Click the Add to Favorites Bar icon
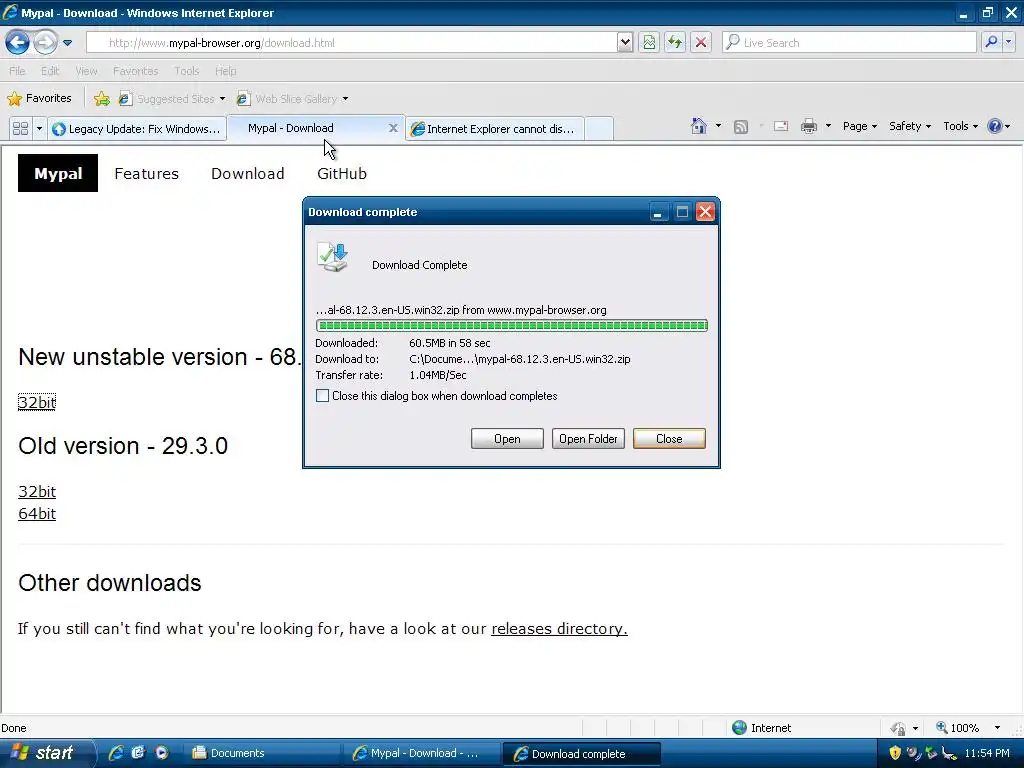This screenshot has height=768, width=1024. (x=101, y=99)
